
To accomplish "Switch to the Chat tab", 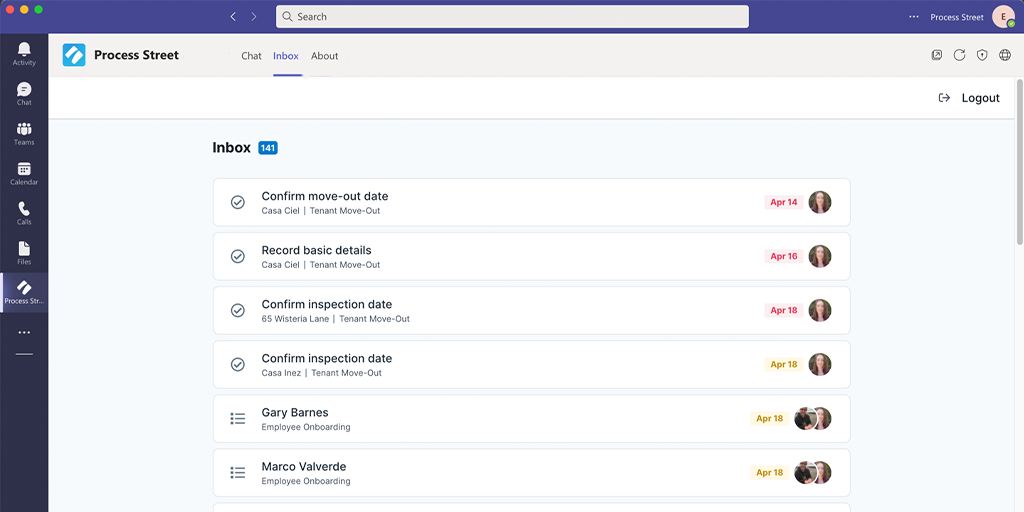I will click(251, 56).
